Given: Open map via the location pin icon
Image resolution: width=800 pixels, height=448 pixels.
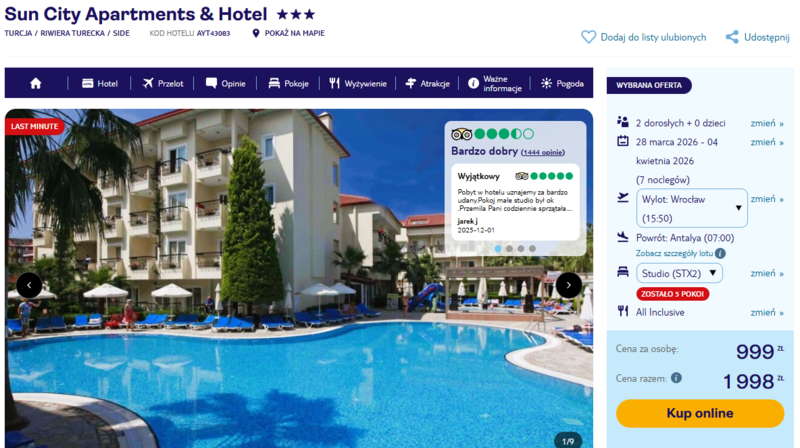Looking at the screenshot, I should click(x=256, y=33).
